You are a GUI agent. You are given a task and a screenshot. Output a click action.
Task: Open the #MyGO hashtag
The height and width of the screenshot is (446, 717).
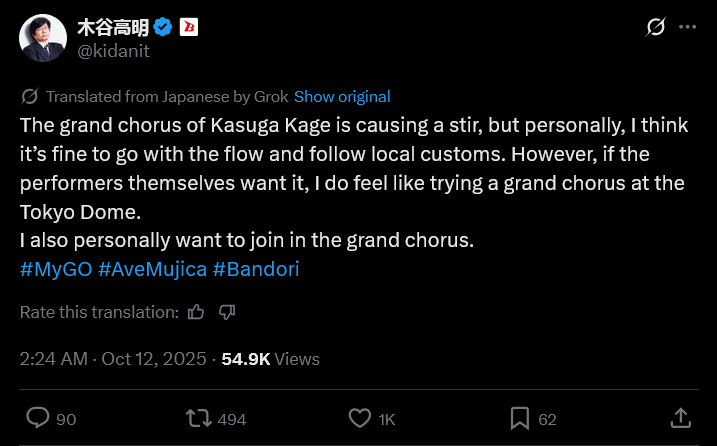click(55, 269)
